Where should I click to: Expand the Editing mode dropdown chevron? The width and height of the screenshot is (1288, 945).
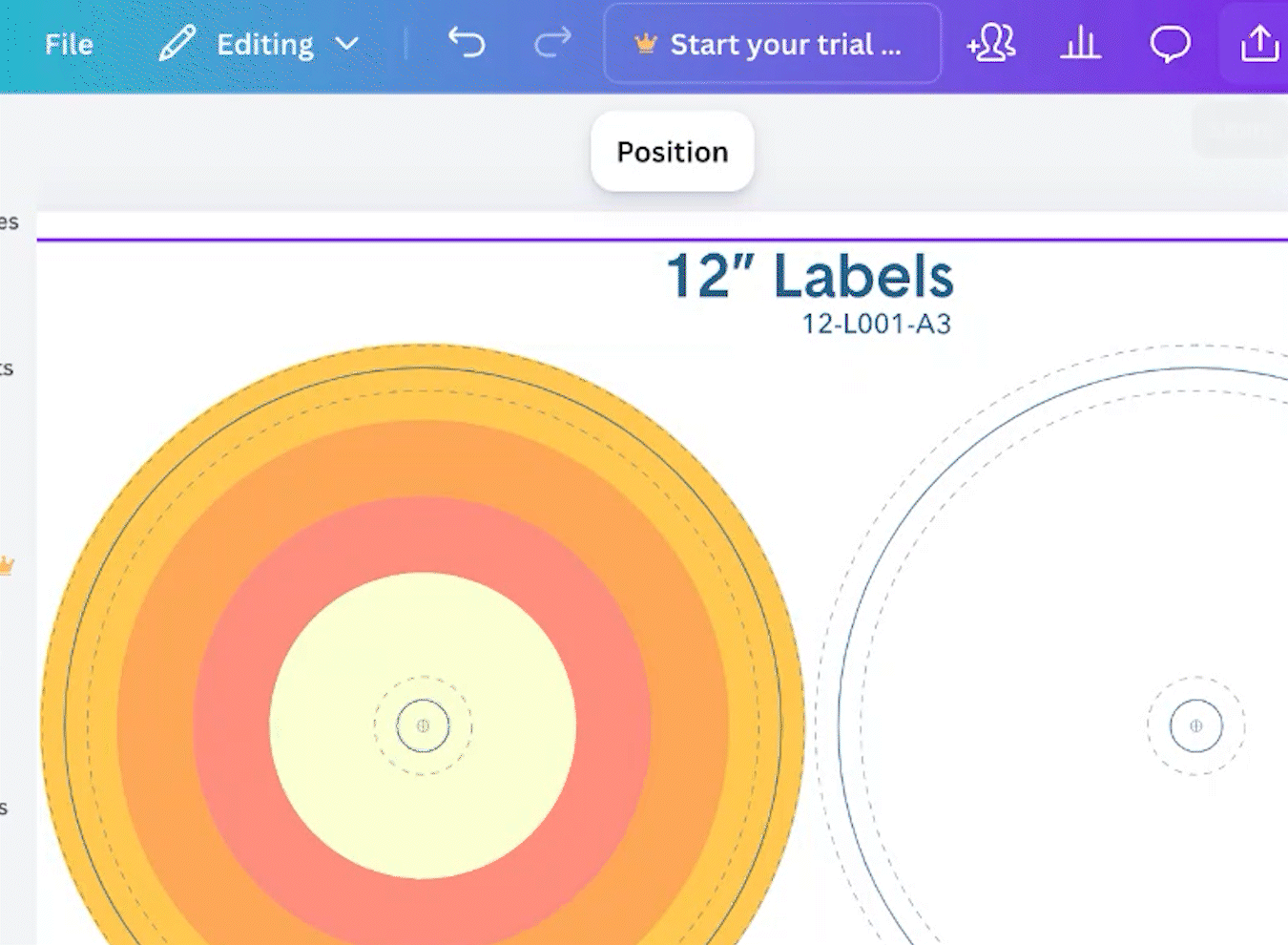pos(347,44)
